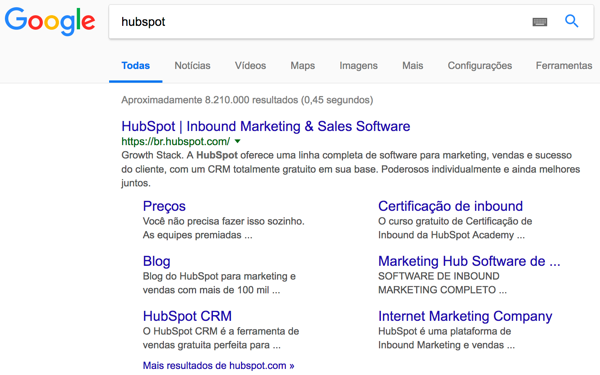
Task: Open HubSpot Inbound Marketing & Sales Software result
Action: [x=266, y=126]
